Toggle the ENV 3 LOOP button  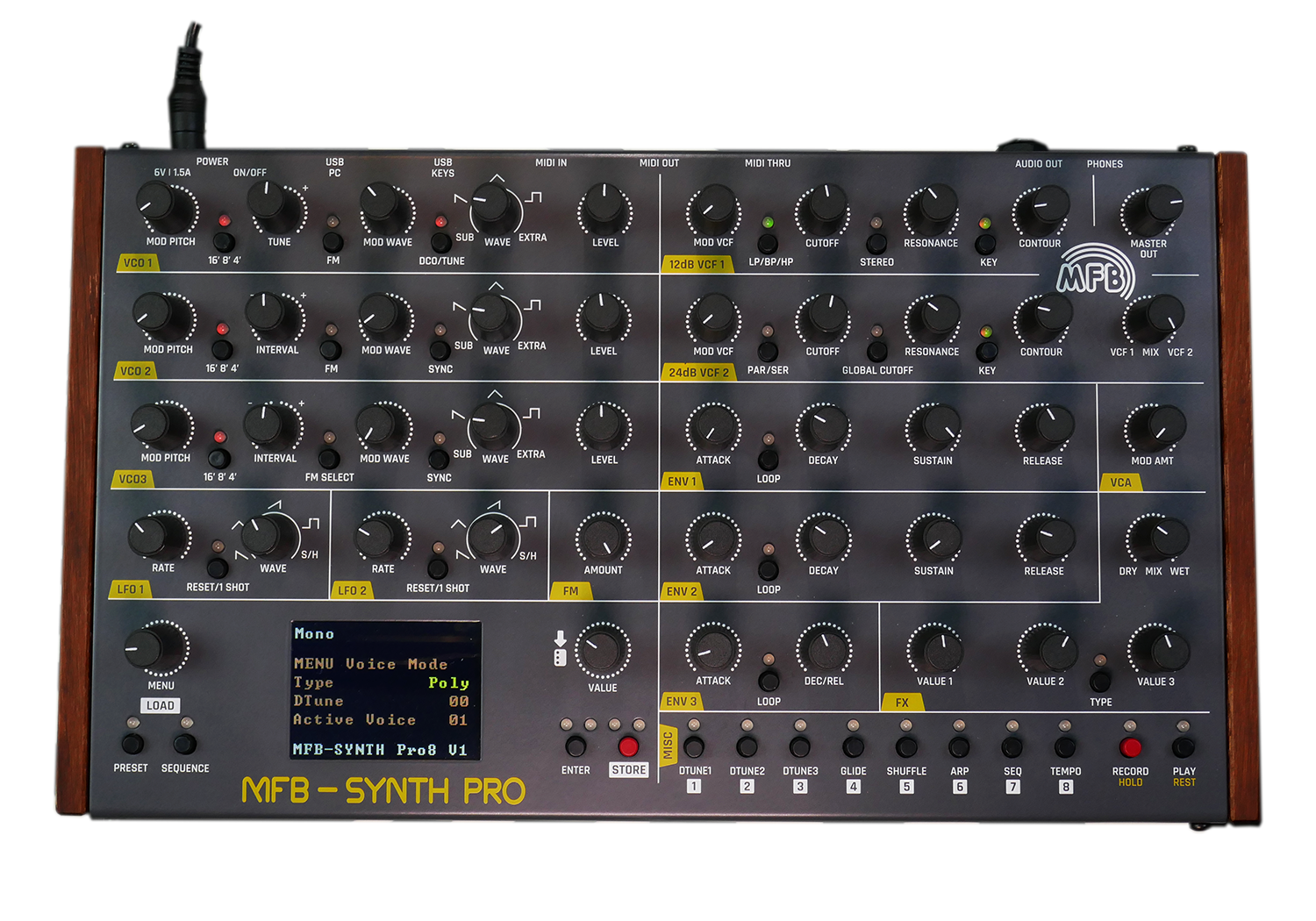(769, 682)
